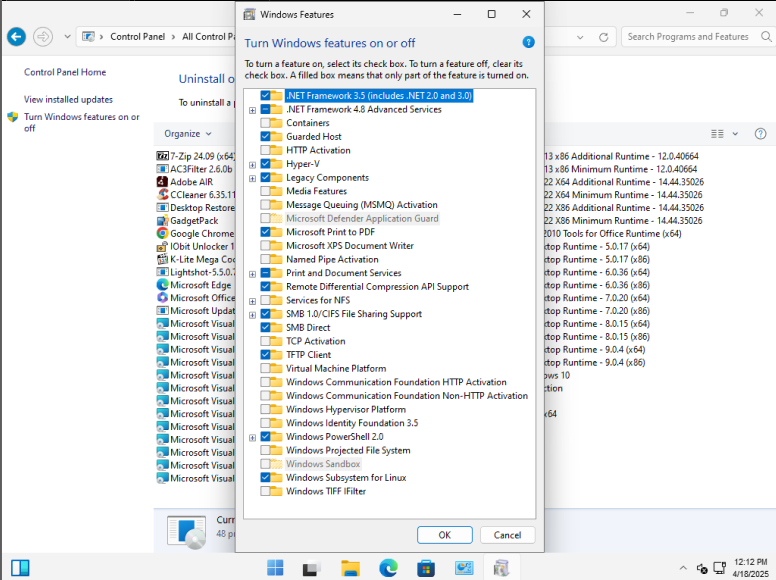
Task: Click the Widgets icon on taskbar
Action: click(x=20, y=568)
